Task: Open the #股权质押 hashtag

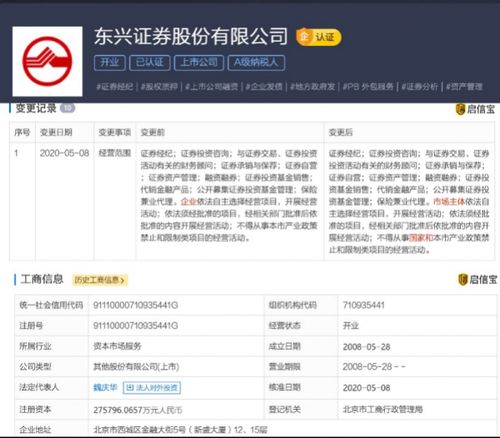Action: [159, 87]
